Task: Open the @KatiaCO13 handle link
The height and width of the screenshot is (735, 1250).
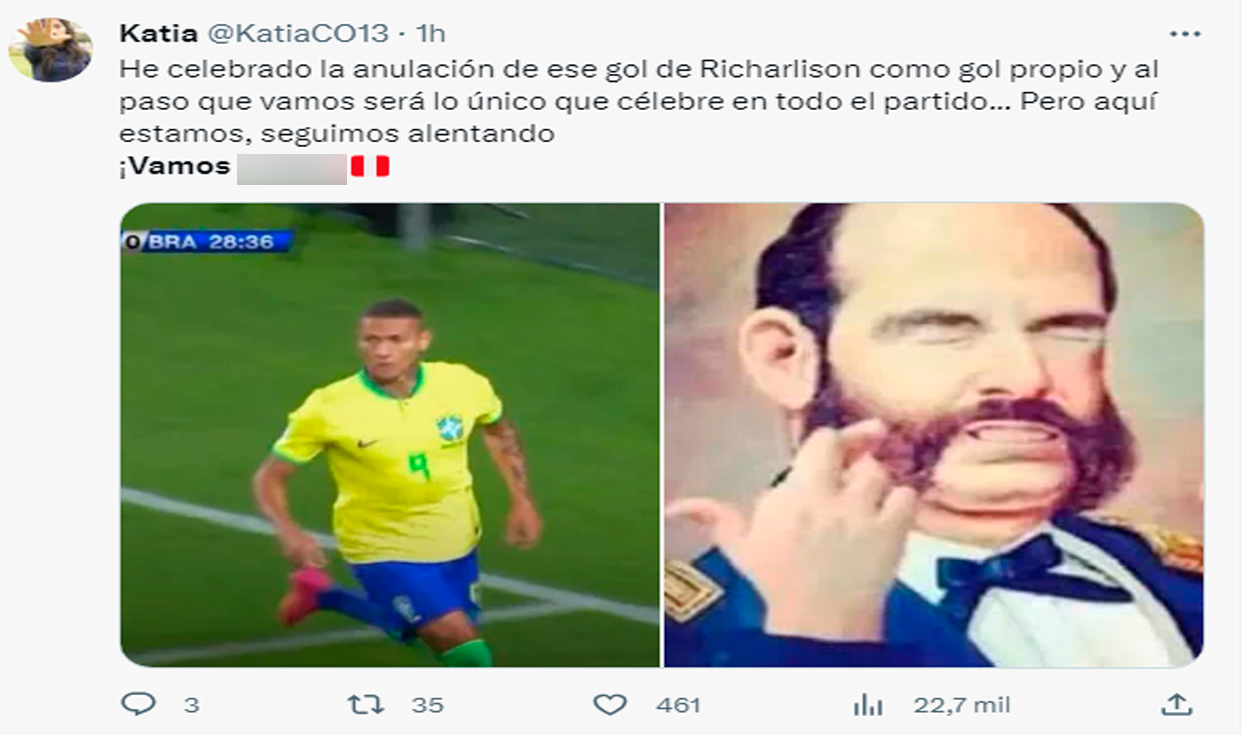Action: coord(297,33)
